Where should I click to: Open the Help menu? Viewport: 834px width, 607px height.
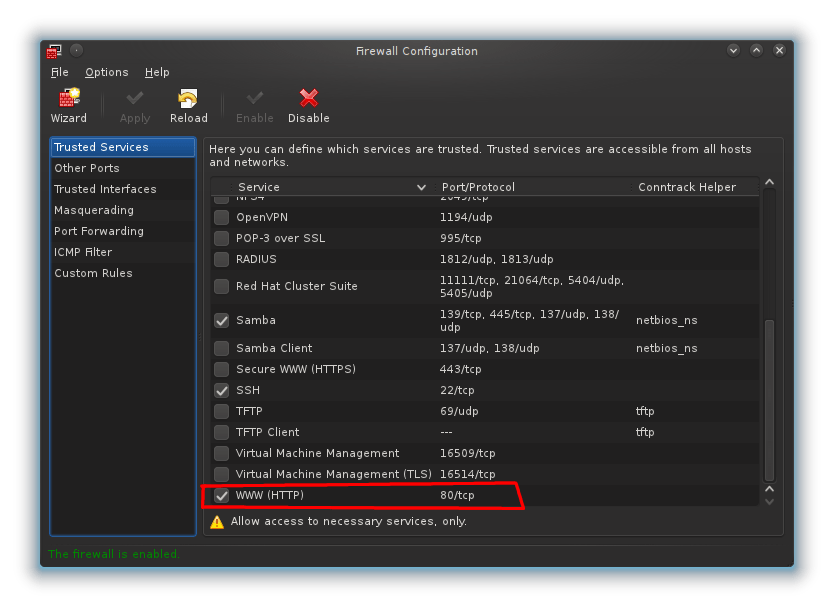[x=157, y=72]
